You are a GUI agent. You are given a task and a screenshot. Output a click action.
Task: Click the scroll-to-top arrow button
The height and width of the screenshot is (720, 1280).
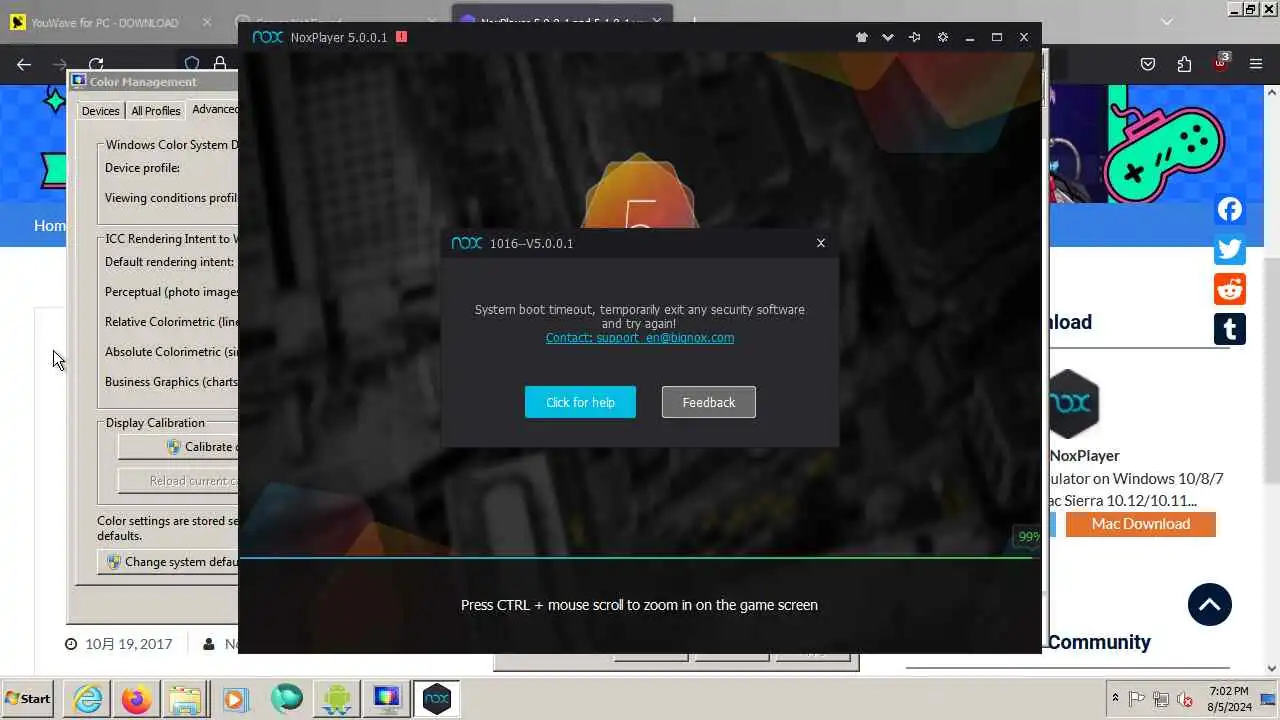tap(1210, 604)
